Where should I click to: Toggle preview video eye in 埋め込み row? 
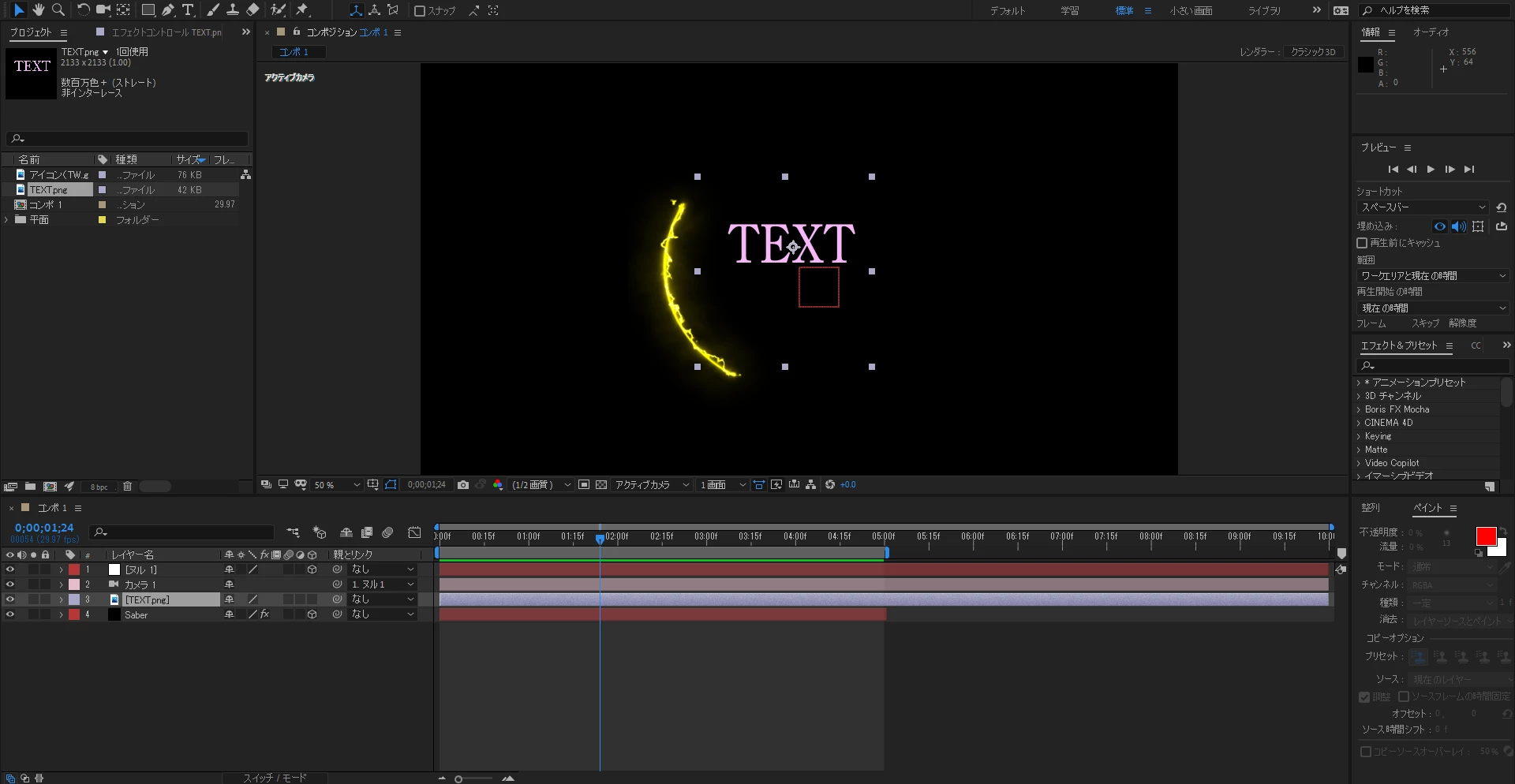1440,226
